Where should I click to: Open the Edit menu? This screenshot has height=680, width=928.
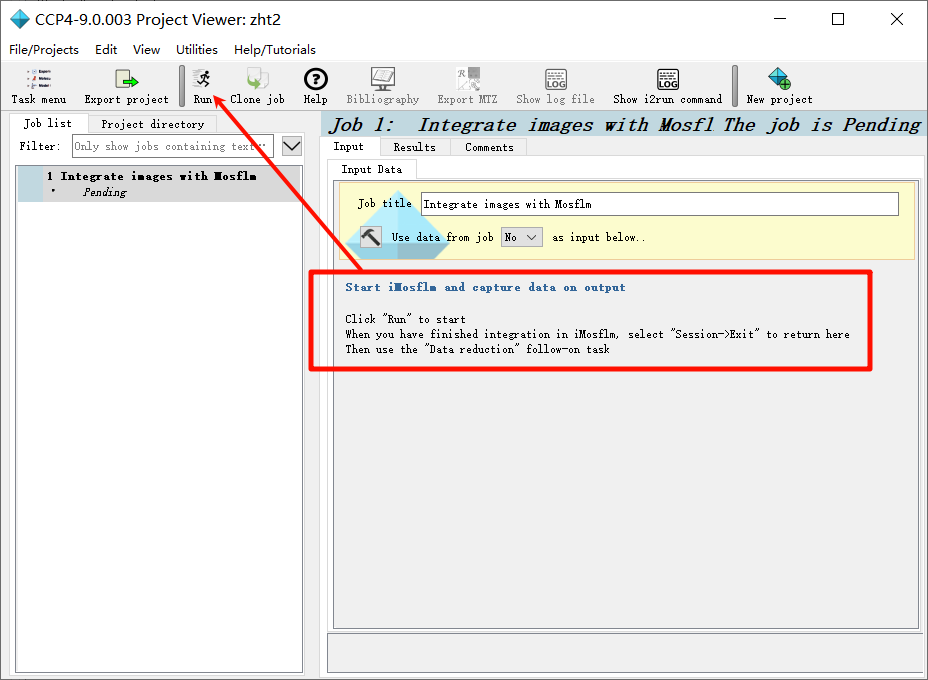106,50
